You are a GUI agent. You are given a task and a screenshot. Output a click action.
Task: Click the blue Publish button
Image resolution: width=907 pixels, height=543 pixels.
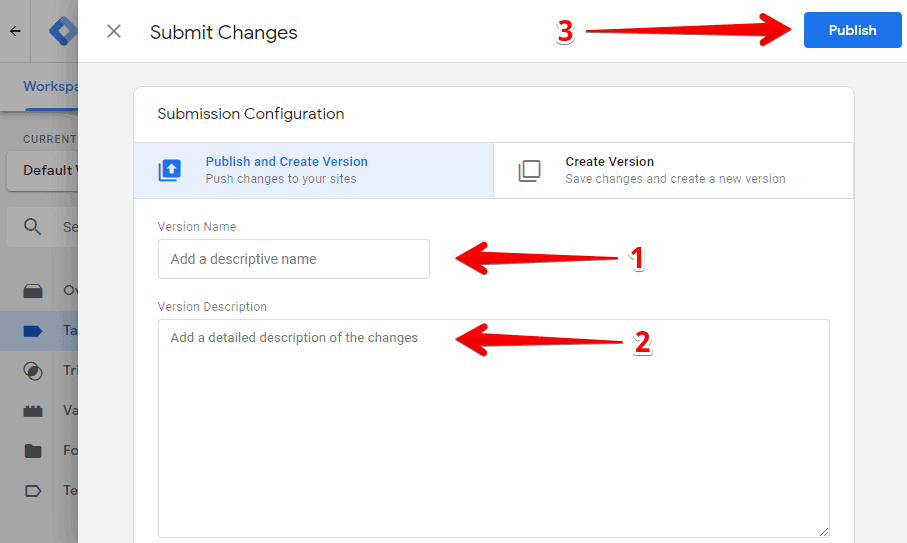pyautogui.click(x=852, y=30)
